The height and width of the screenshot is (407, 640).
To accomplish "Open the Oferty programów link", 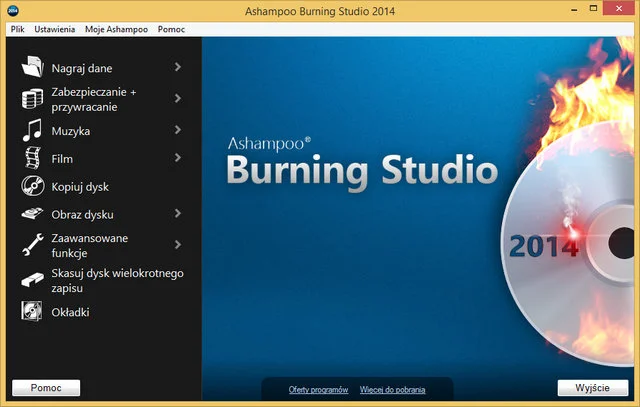I will [318, 389].
